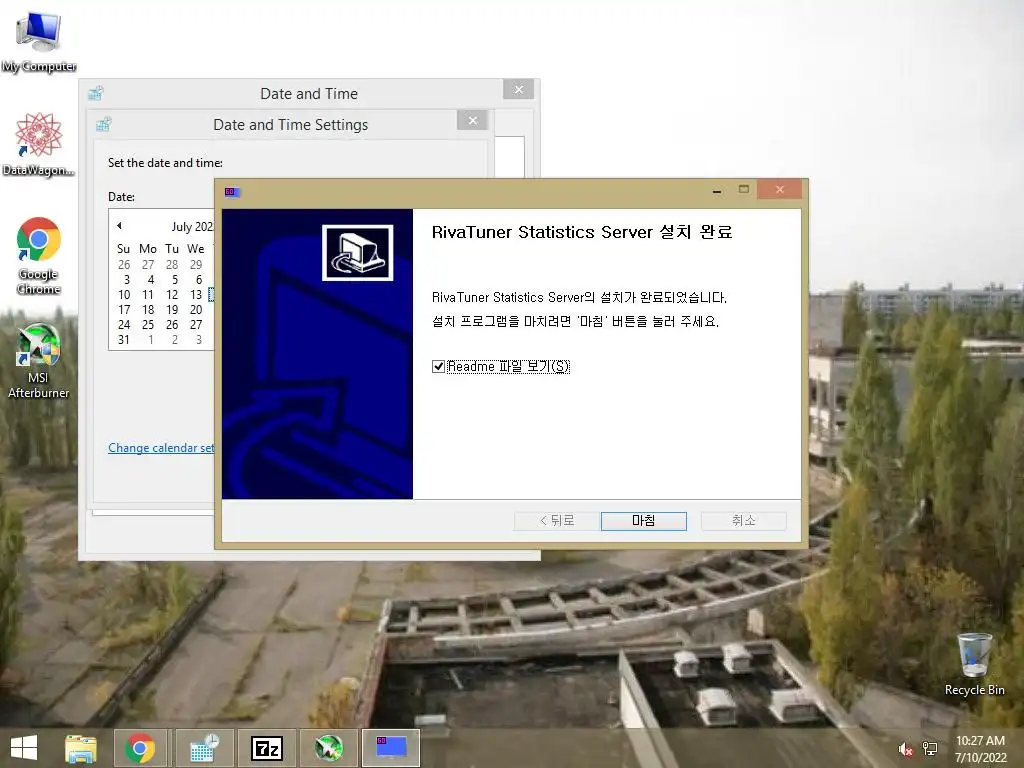Select July 10 in the calendar
The width and height of the screenshot is (1024, 768).
124,295
